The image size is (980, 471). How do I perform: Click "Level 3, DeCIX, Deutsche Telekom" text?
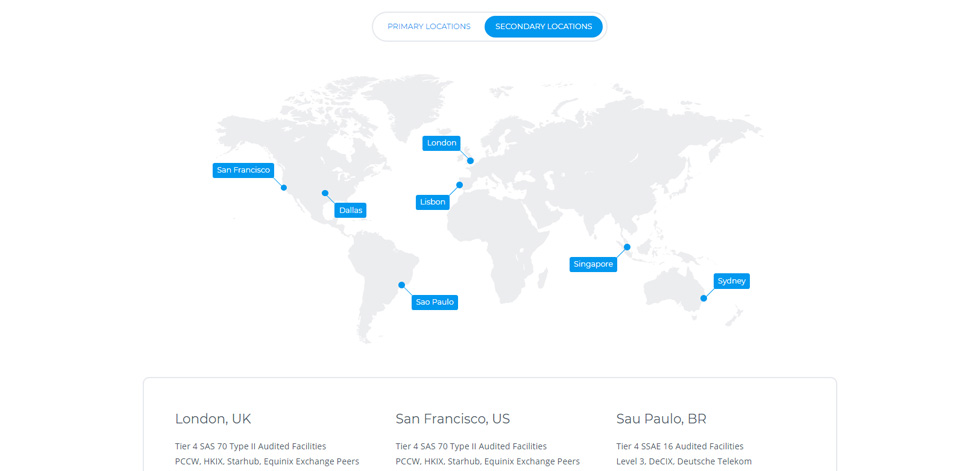[684, 462]
